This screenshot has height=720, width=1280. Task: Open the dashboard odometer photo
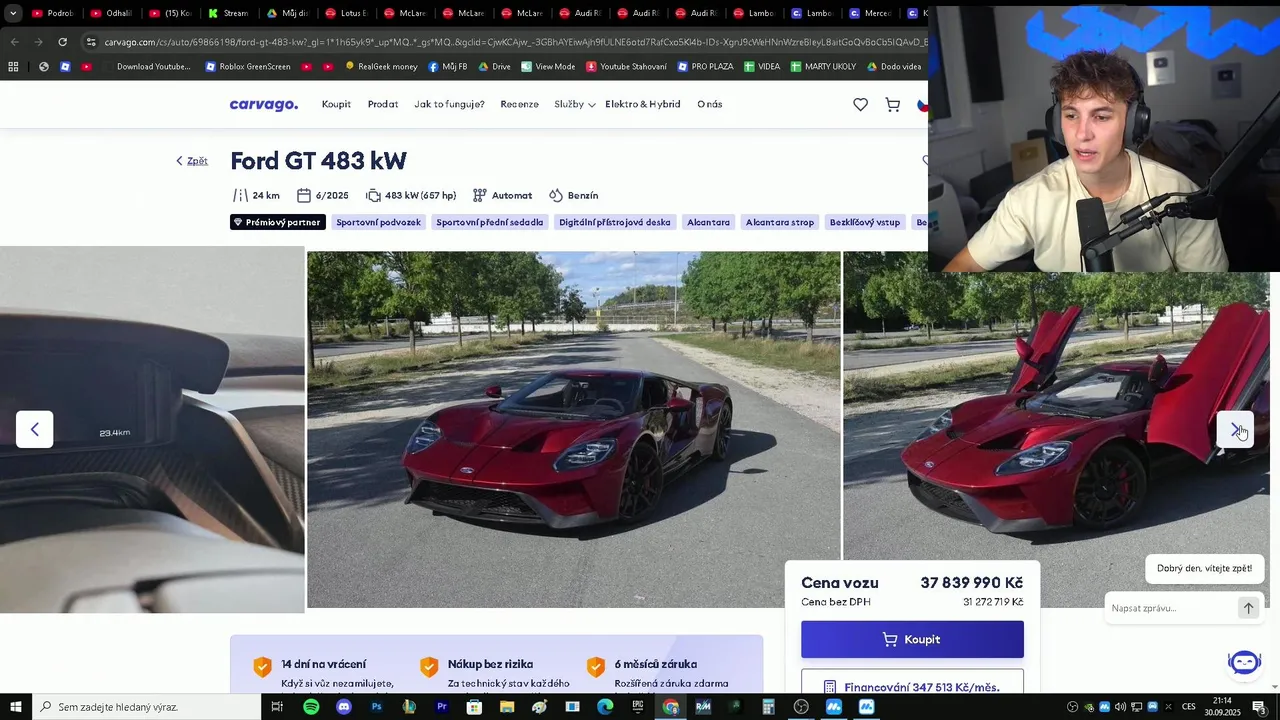pos(152,429)
